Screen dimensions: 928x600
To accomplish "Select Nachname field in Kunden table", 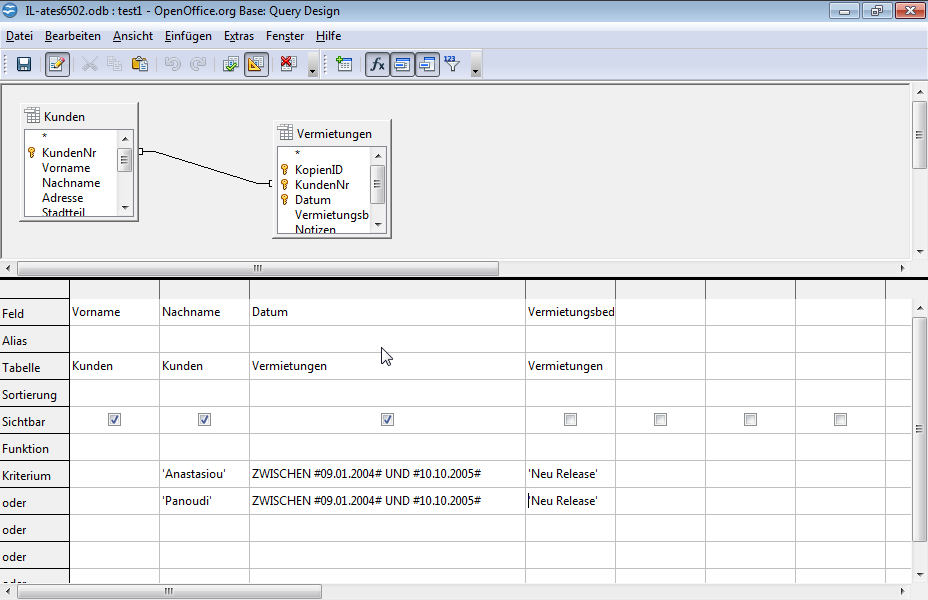I will (x=71, y=183).
